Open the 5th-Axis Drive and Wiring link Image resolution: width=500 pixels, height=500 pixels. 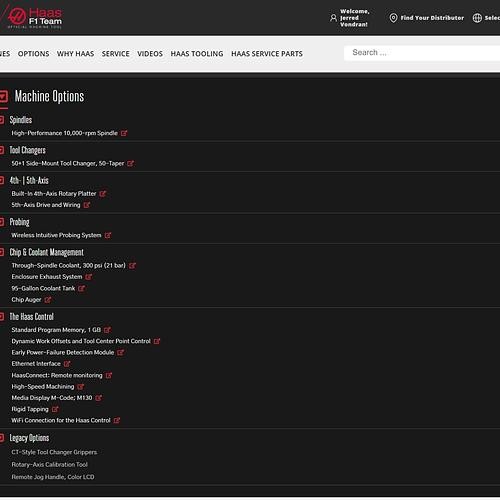coord(46,205)
